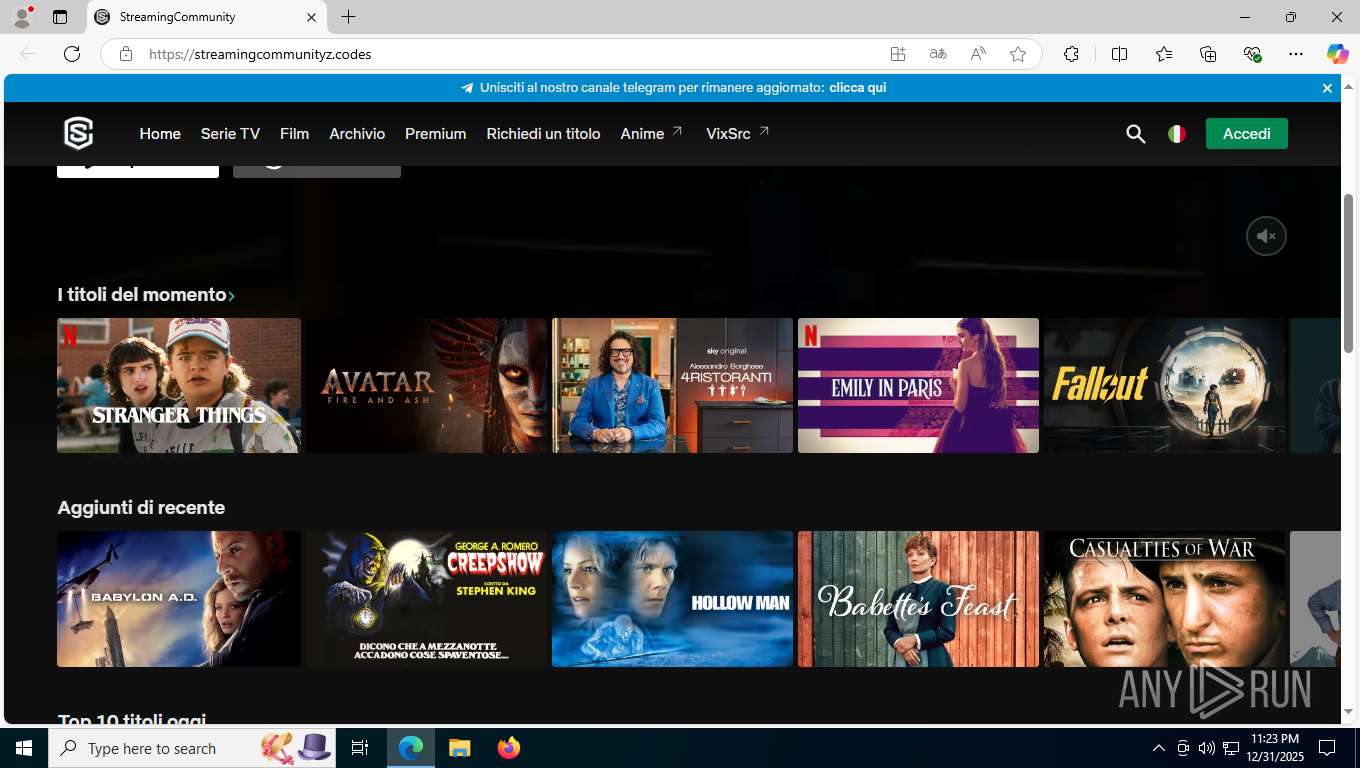Follow the VixSrc external link
This screenshot has width=1360, height=768.
click(x=738, y=134)
